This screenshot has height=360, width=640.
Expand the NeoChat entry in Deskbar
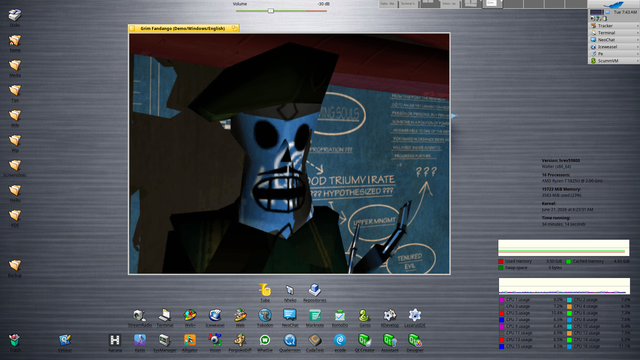coord(614,40)
